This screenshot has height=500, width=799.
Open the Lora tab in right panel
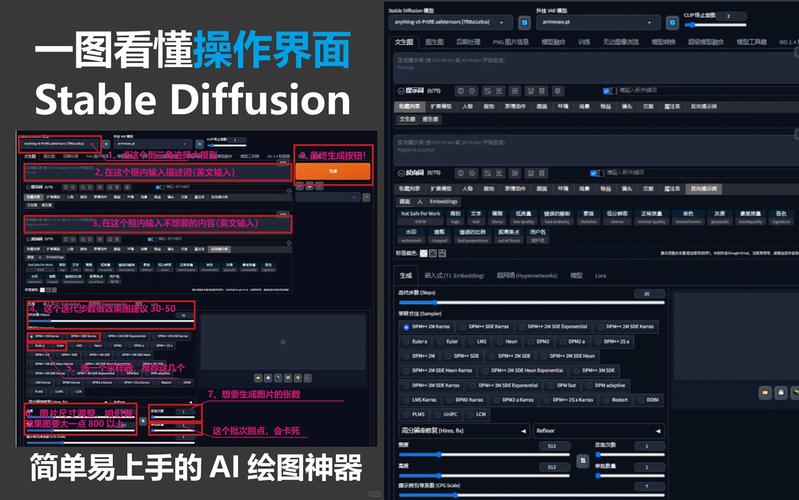pyautogui.click(x=600, y=276)
